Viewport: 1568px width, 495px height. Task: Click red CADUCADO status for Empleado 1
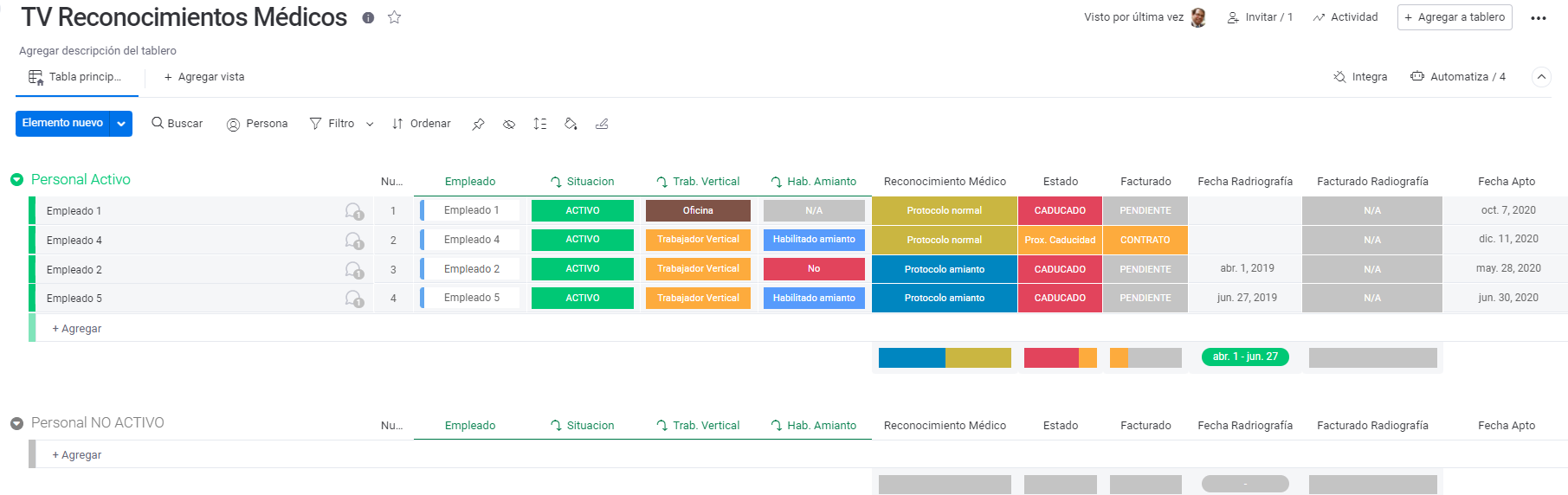click(x=1060, y=210)
